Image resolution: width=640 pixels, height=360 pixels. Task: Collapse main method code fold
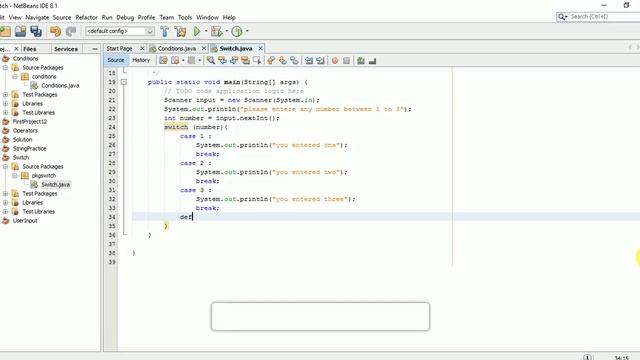click(124, 82)
